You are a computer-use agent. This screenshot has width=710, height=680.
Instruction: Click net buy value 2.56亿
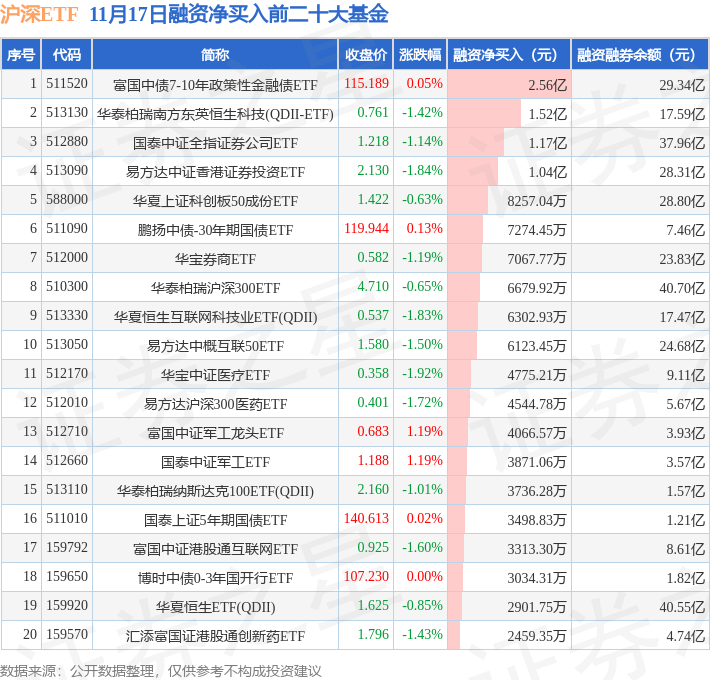(547, 85)
